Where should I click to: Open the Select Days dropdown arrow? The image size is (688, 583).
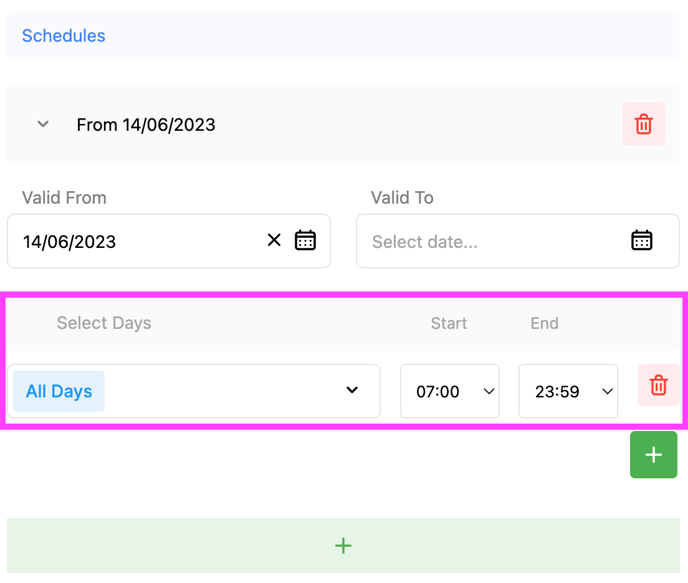tap(352, 390)
